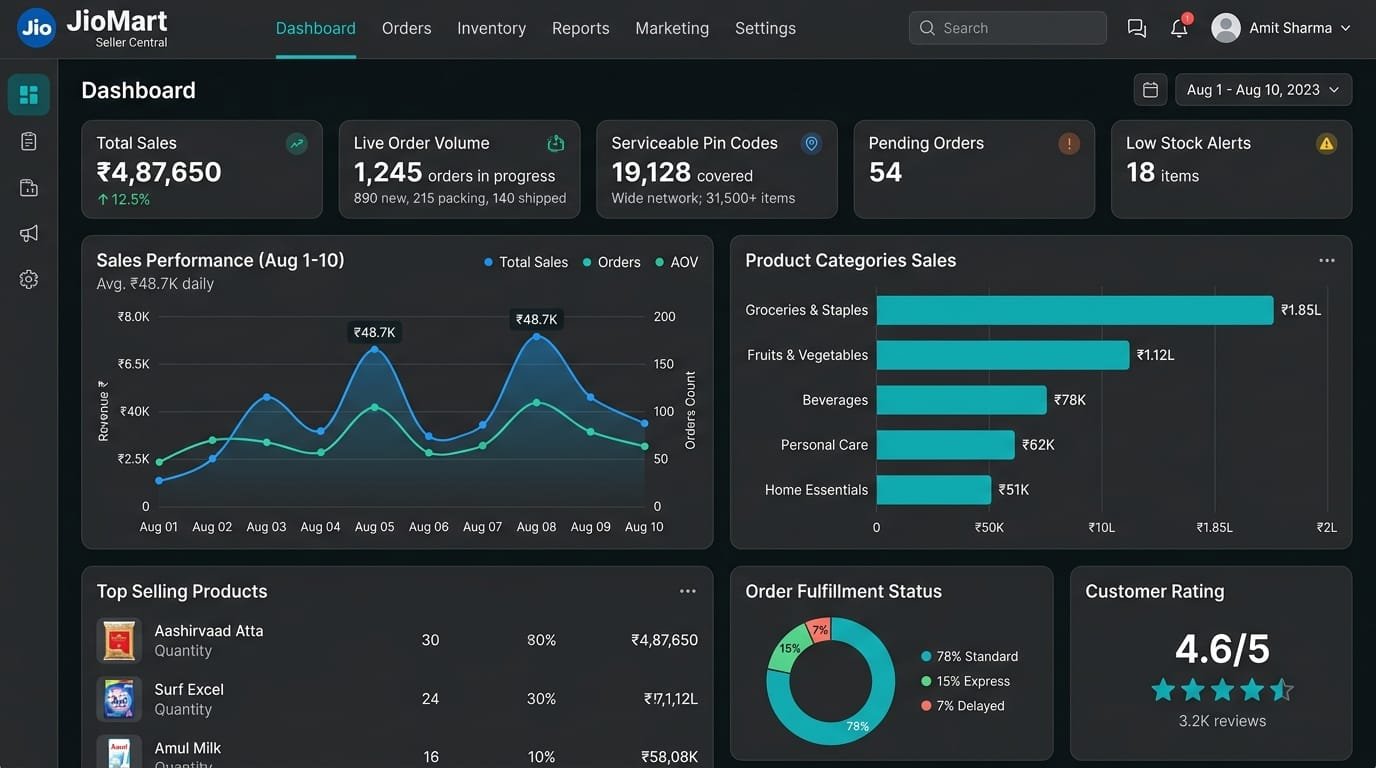Open the inventory box icon in sidebar

29,188
